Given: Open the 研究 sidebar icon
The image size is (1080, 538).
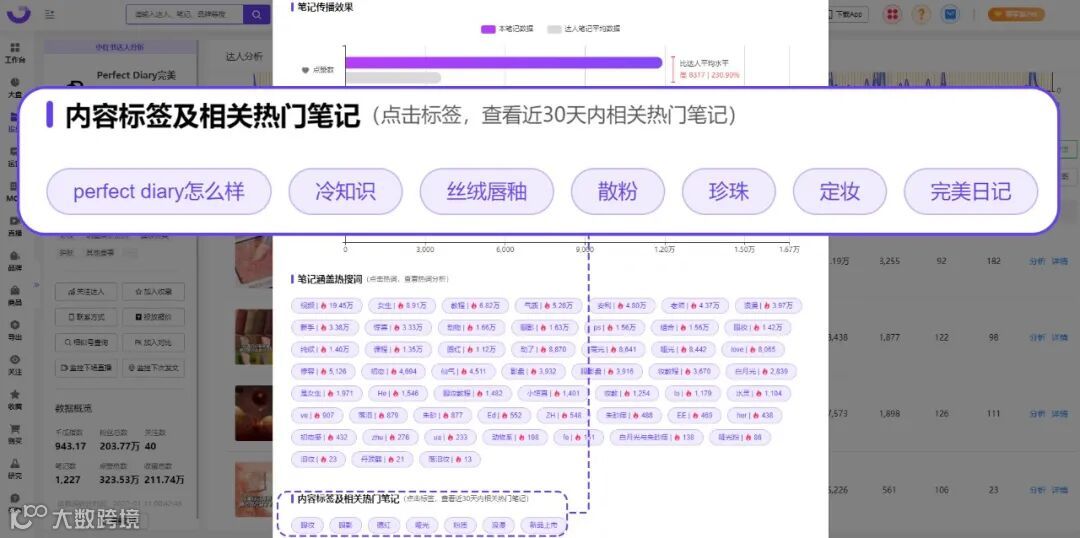Looking at the screenshot, I should click(x=14, y=468).
